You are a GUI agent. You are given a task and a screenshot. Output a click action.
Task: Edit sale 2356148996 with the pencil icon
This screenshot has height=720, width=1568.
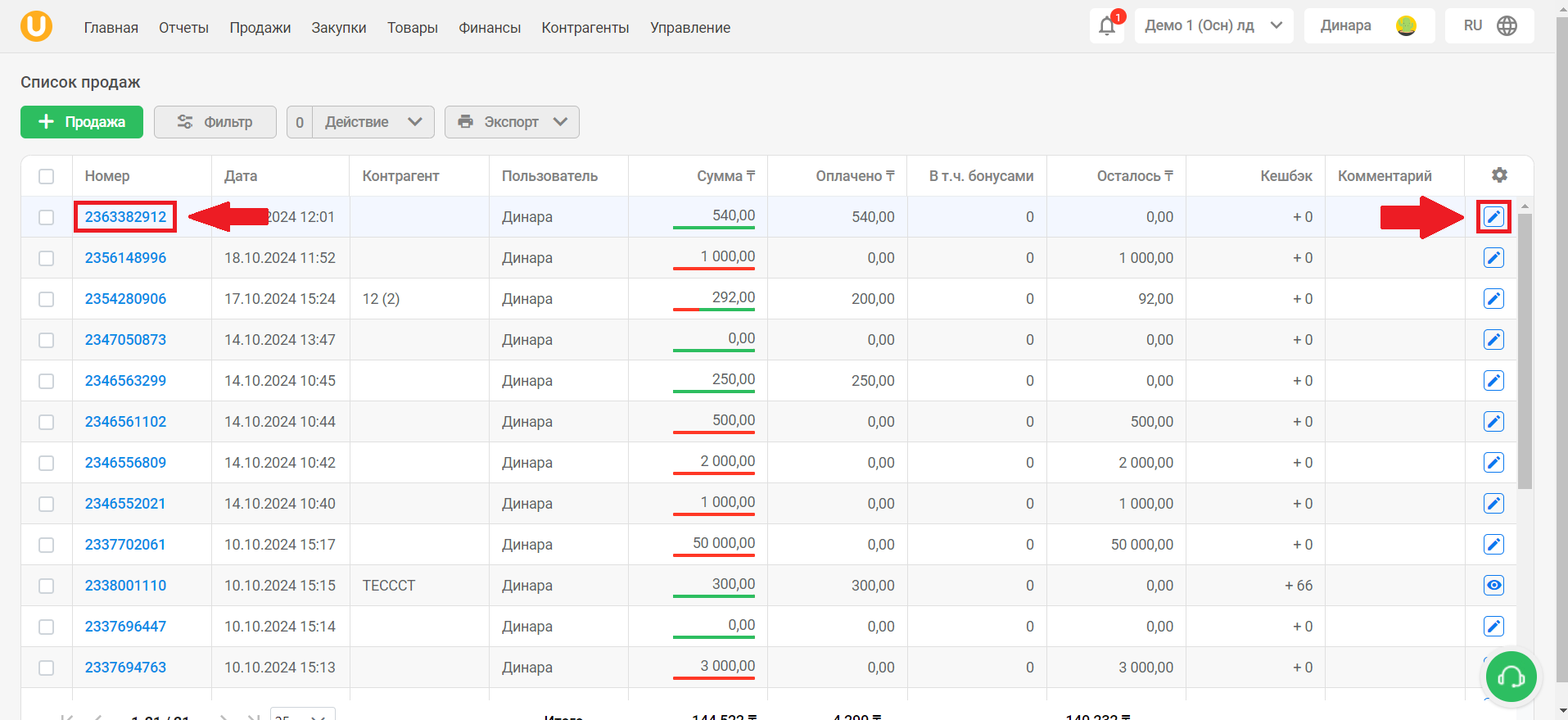[x=1493, y=258]
